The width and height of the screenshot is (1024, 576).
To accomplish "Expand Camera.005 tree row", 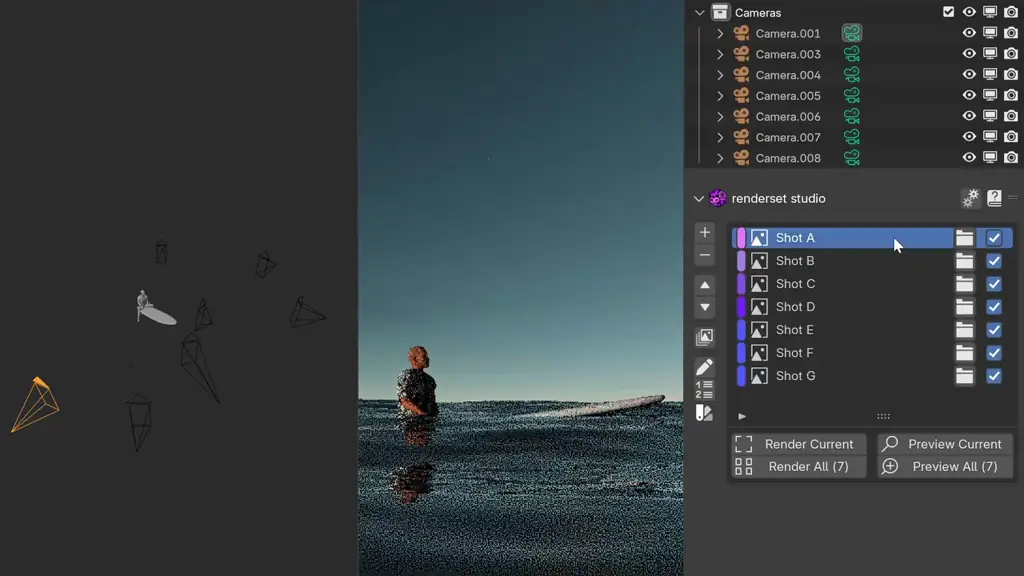I will coord(720,96).
